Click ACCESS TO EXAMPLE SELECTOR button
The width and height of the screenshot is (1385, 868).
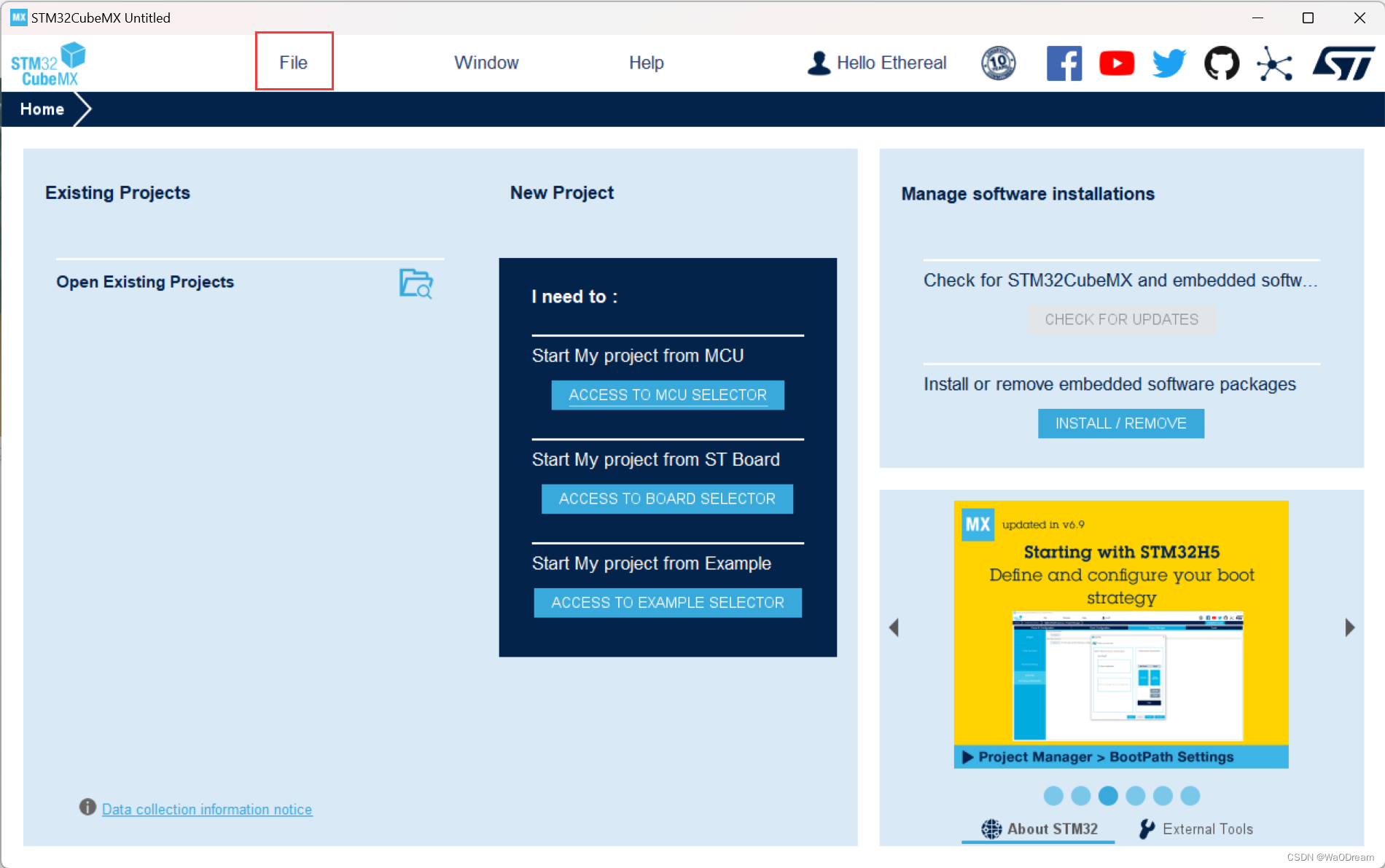coord(668,603)
